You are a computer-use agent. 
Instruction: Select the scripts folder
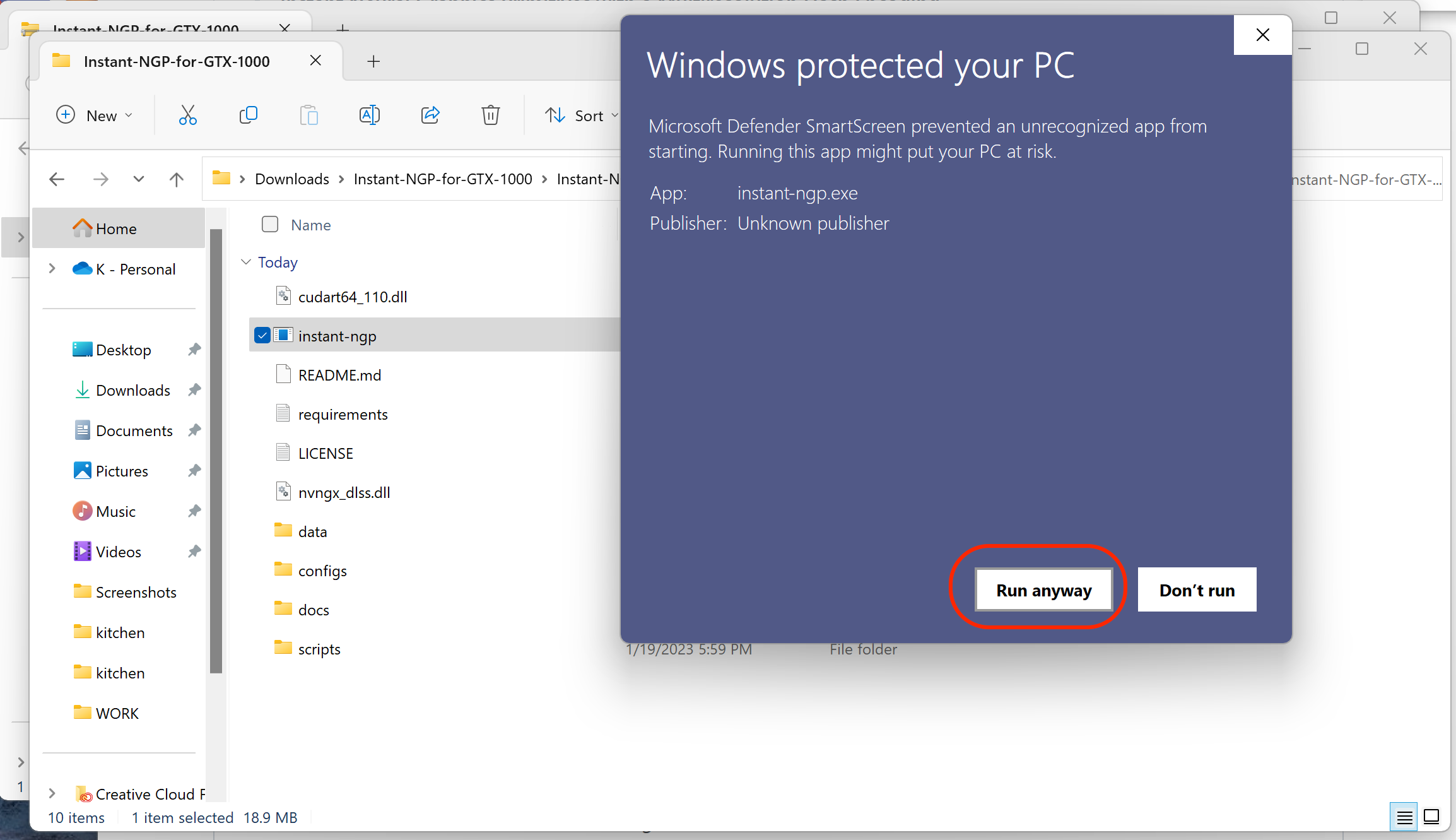tap(319, 649)
